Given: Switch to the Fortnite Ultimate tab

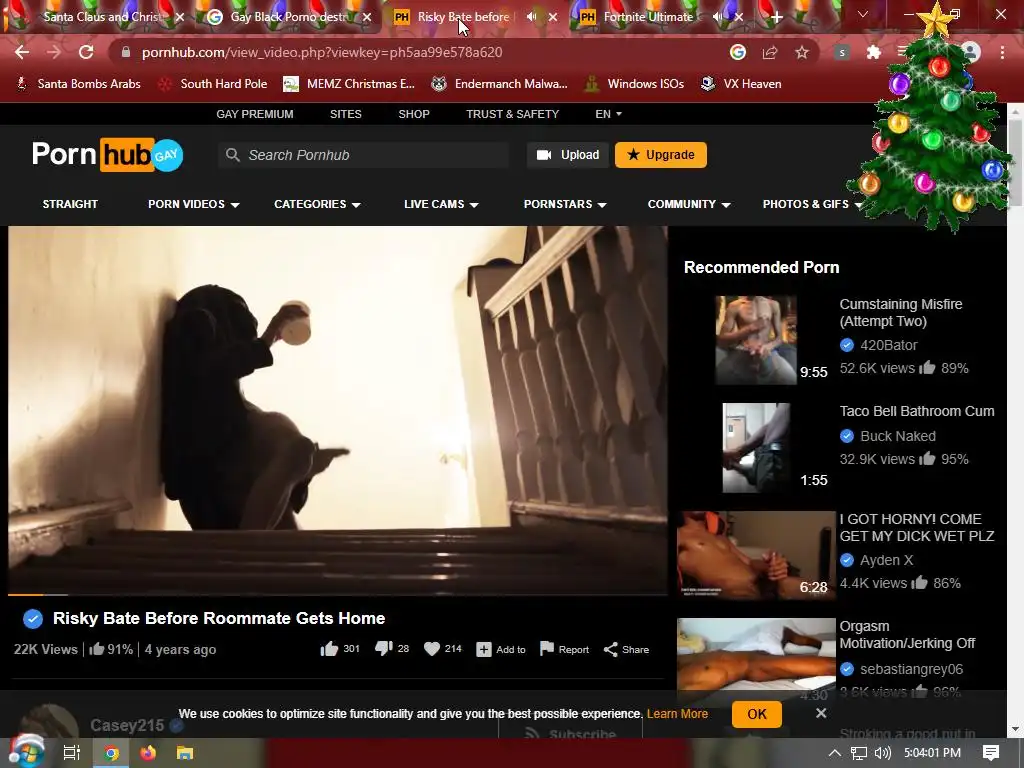Looking at the screenshot, I should (647, 17).
